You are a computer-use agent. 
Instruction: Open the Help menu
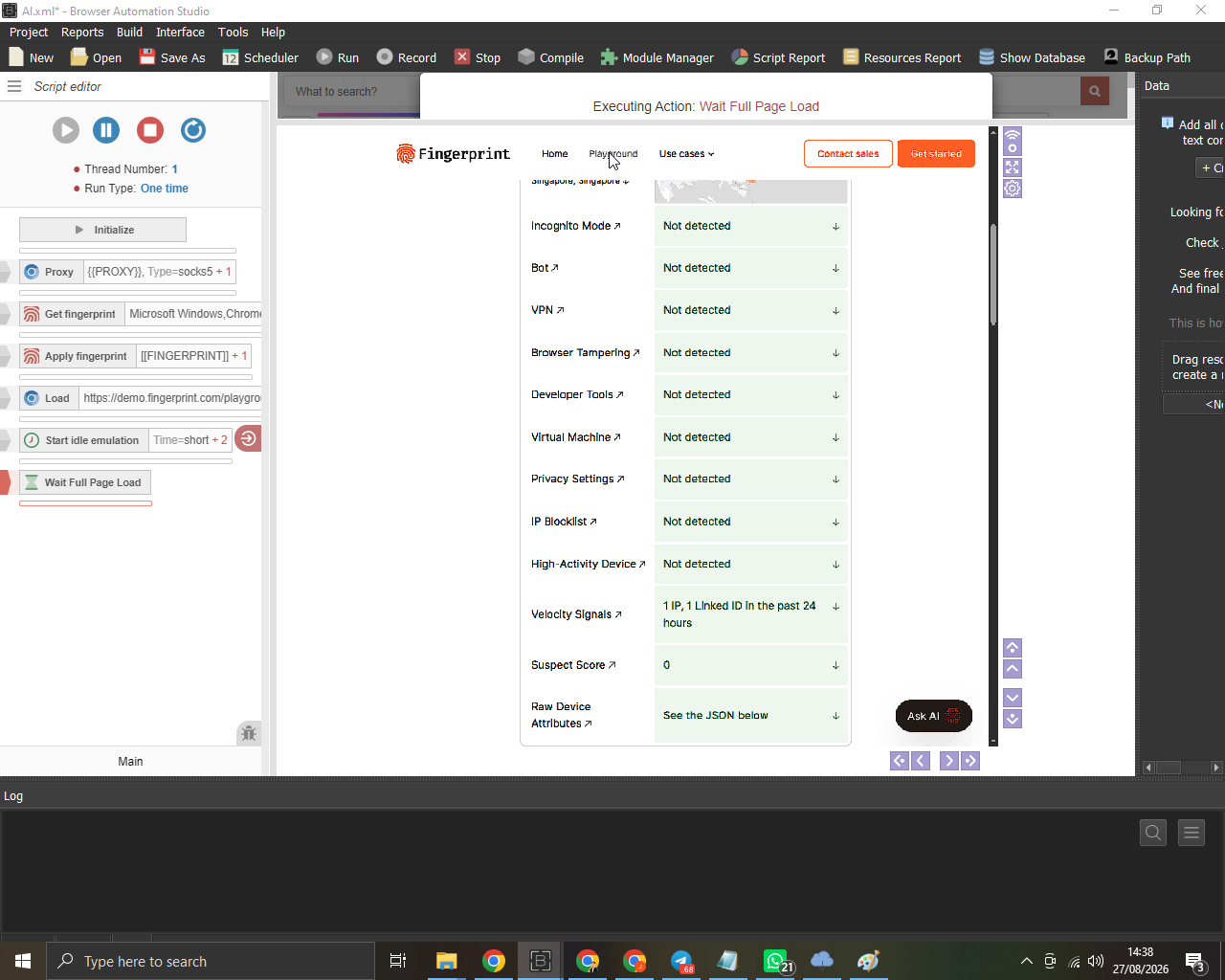click(273, 32)
